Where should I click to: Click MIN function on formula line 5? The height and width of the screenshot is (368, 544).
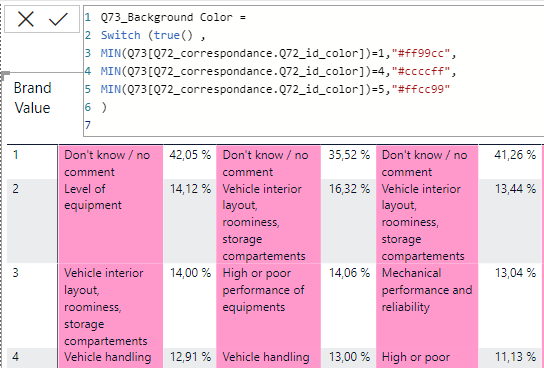(110, 89)
